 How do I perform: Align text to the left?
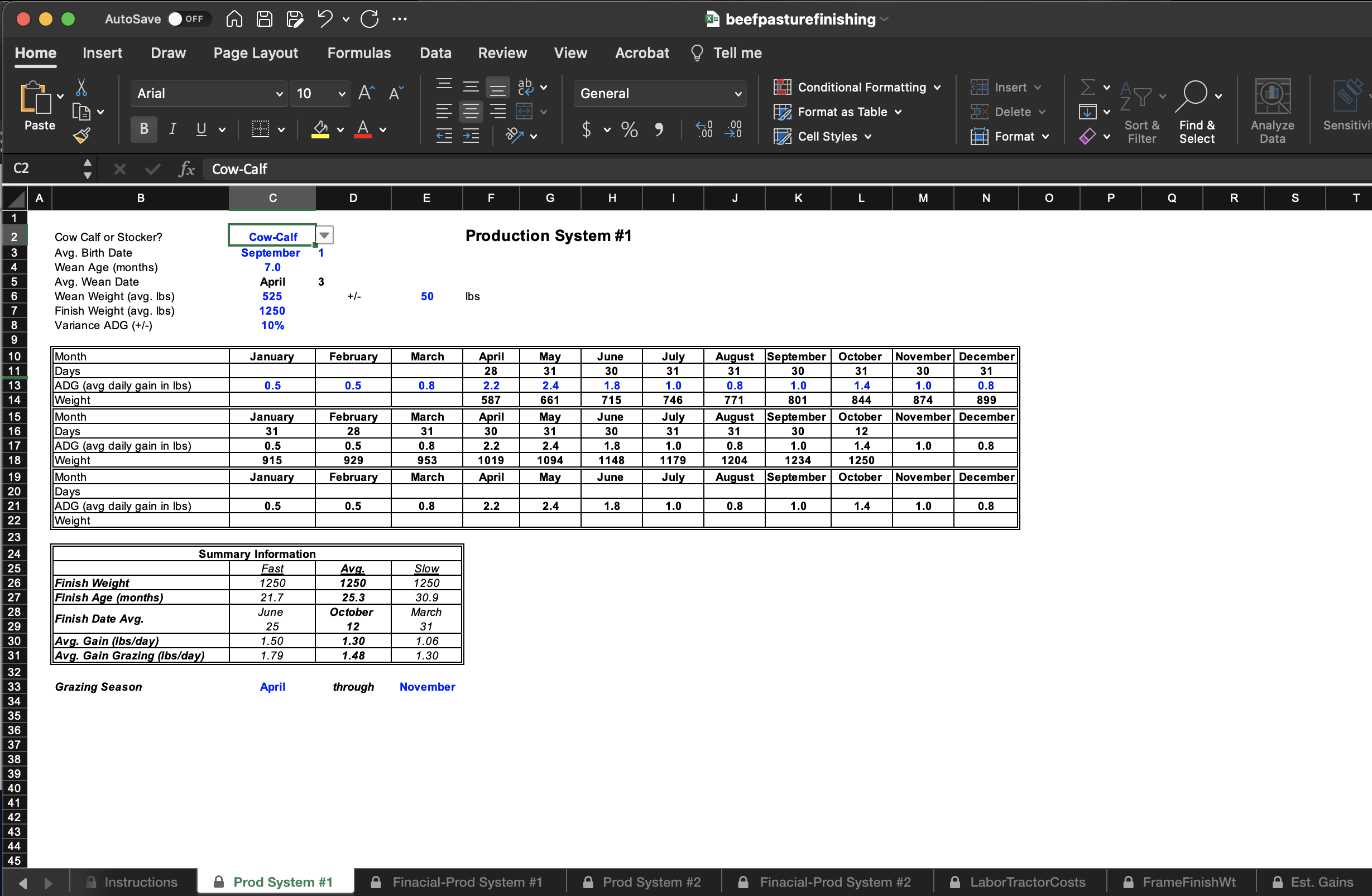click(444, 111)
